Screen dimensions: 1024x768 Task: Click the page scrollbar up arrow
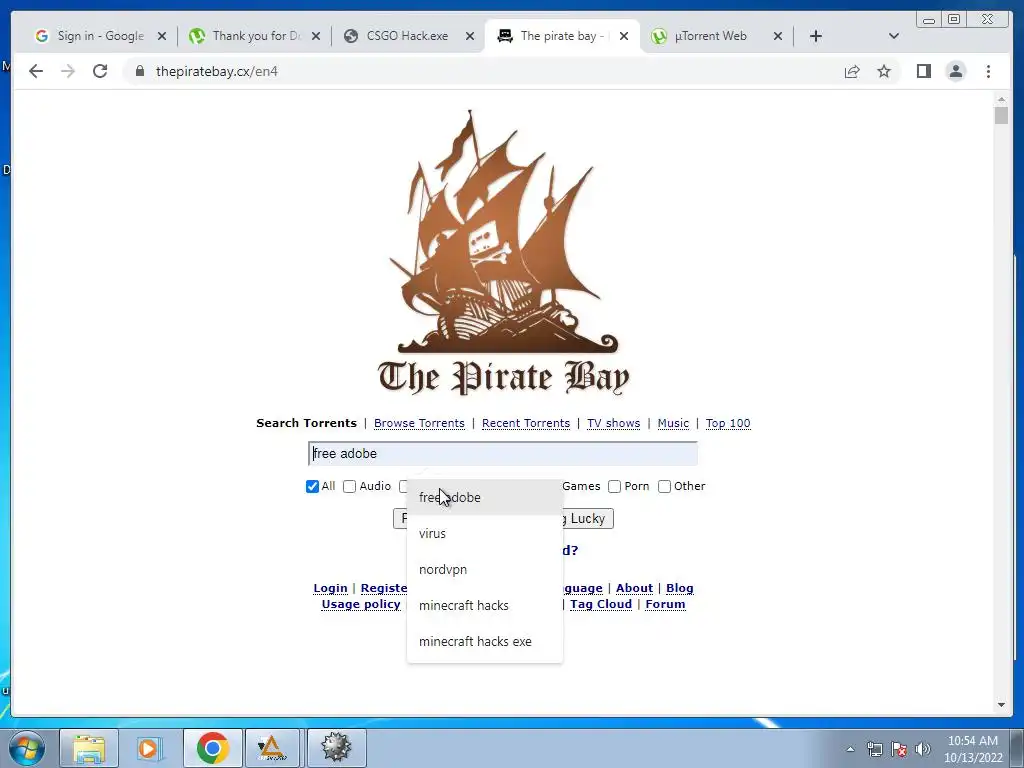[x=1001, y=99]
